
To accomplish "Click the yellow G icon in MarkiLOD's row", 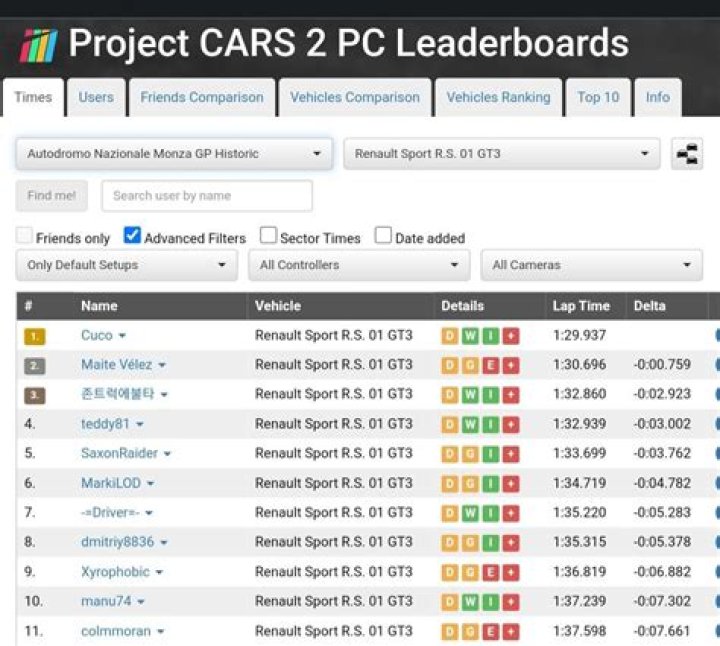I will (470, 484).
